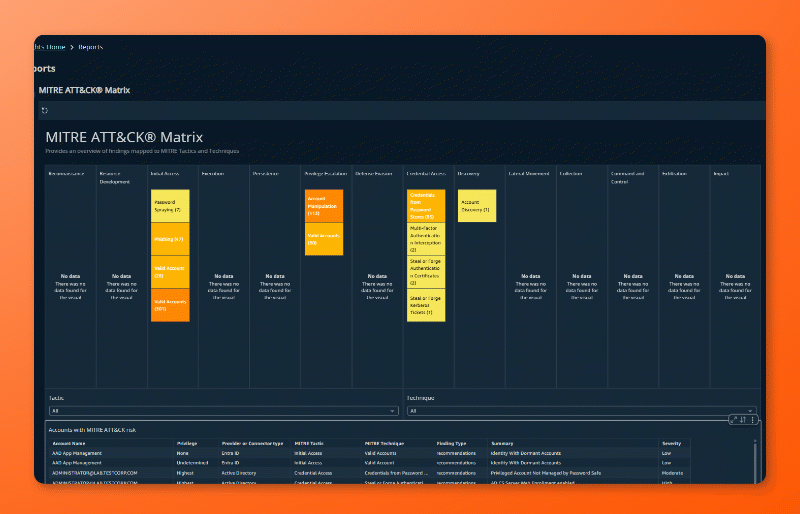800x514 pixels.
Task: Click the sort icon above the accounts table
Action: (x=743, y=420)
